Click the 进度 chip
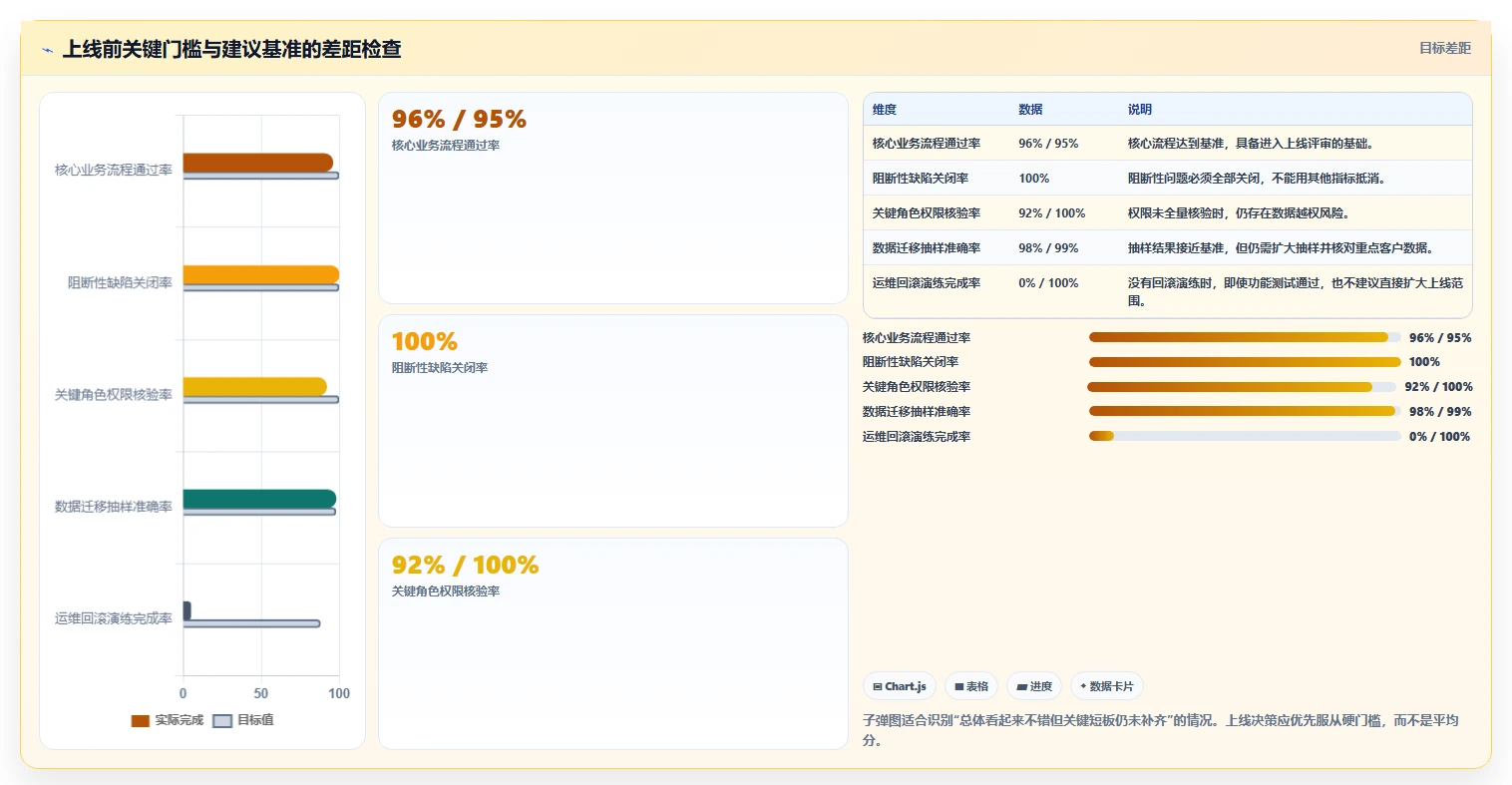 point(1034,686)
